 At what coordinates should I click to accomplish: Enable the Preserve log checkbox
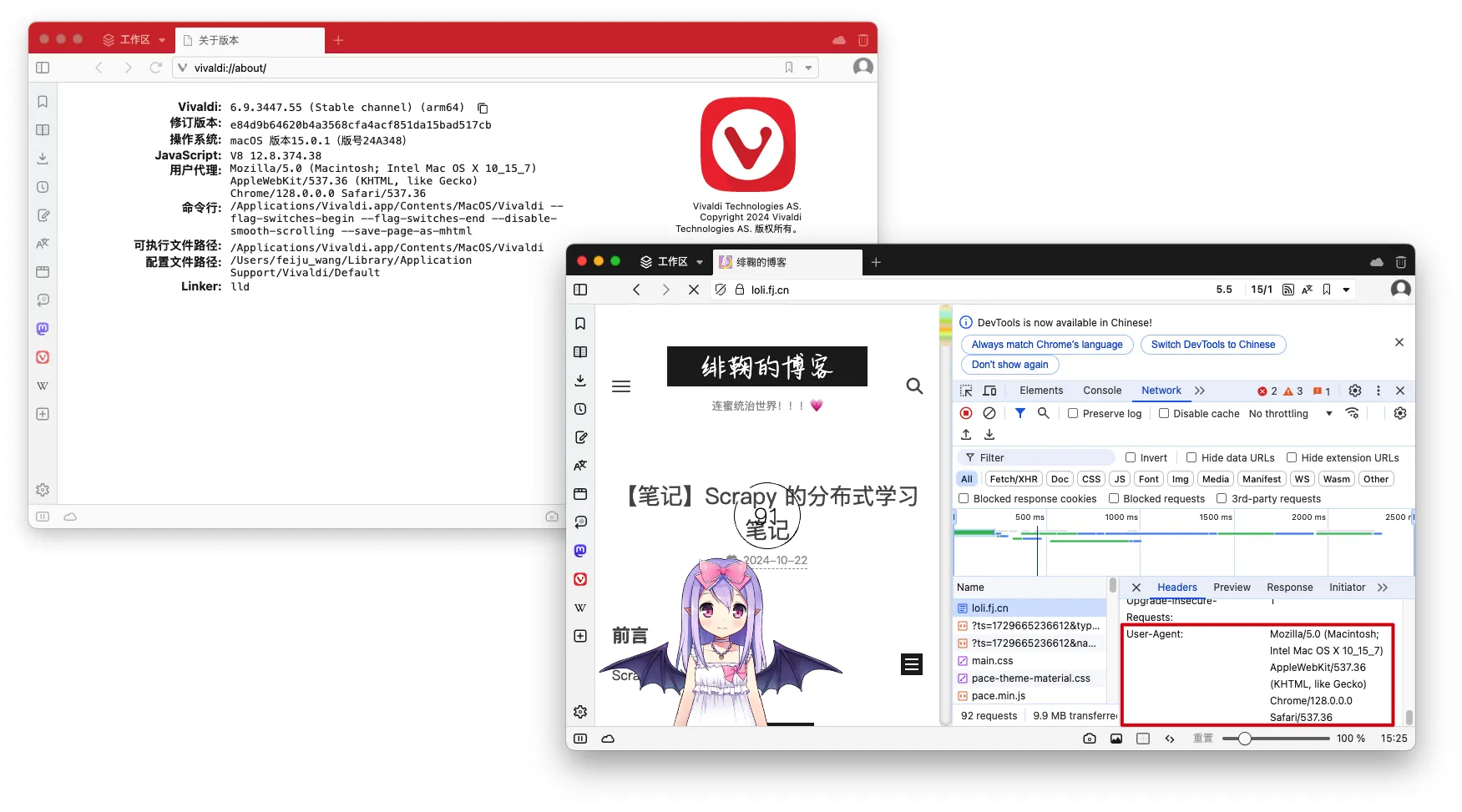(x=1073, y=413)
